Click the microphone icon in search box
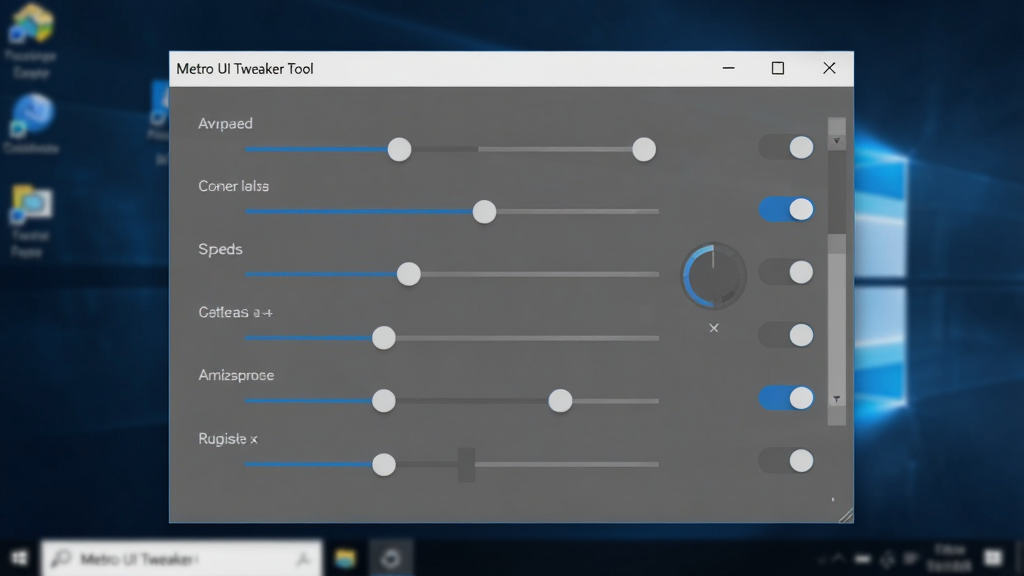 (302, 558)
